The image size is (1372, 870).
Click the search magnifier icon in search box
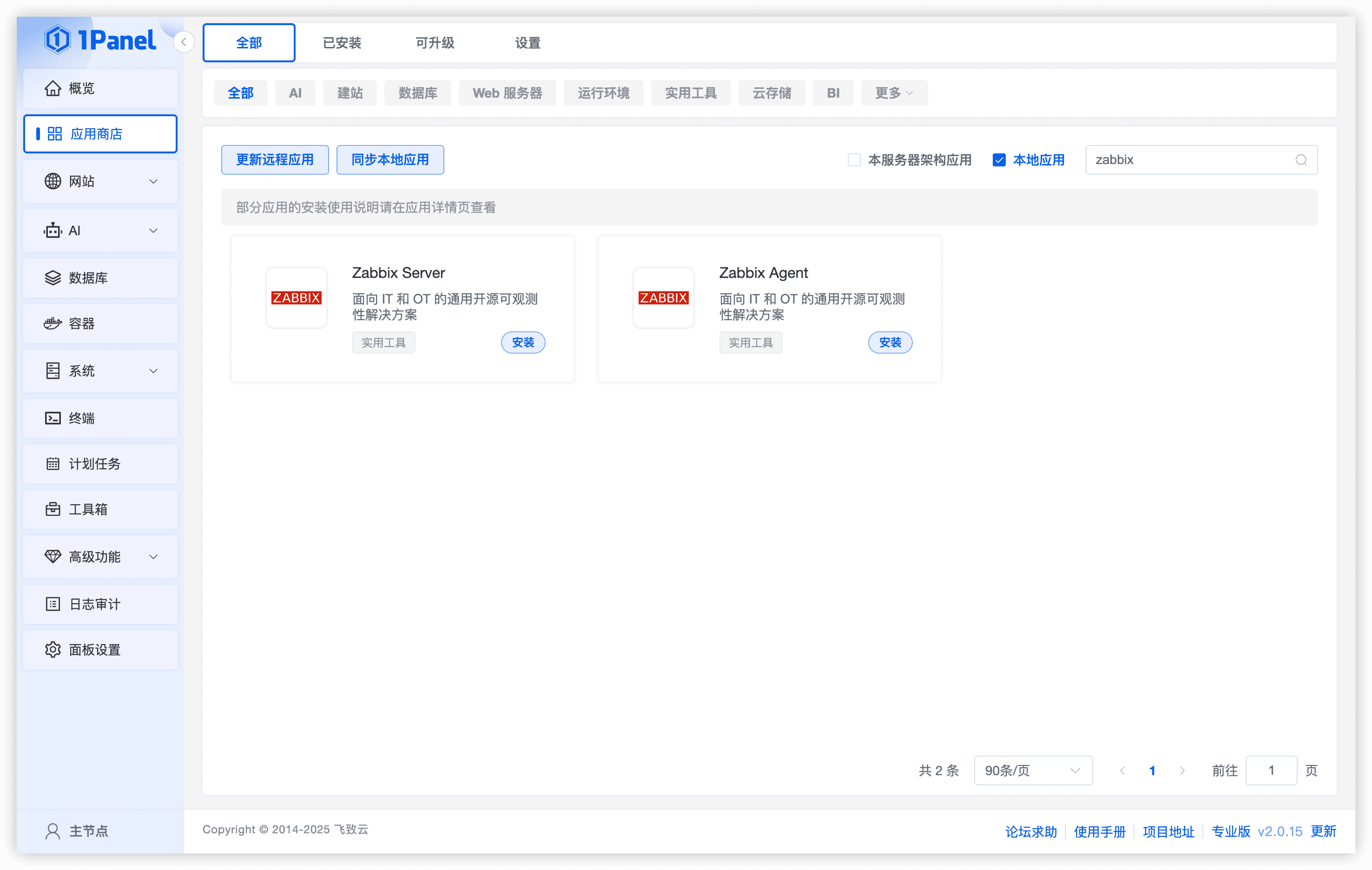(x=1301, y=160)
